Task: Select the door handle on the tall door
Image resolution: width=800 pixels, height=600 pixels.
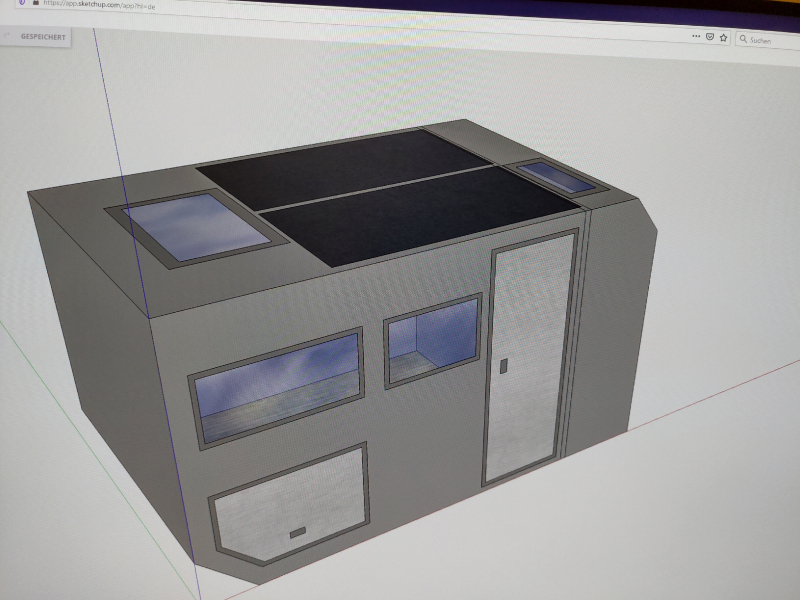Action: pyautogui.click(x=504, y=366)
